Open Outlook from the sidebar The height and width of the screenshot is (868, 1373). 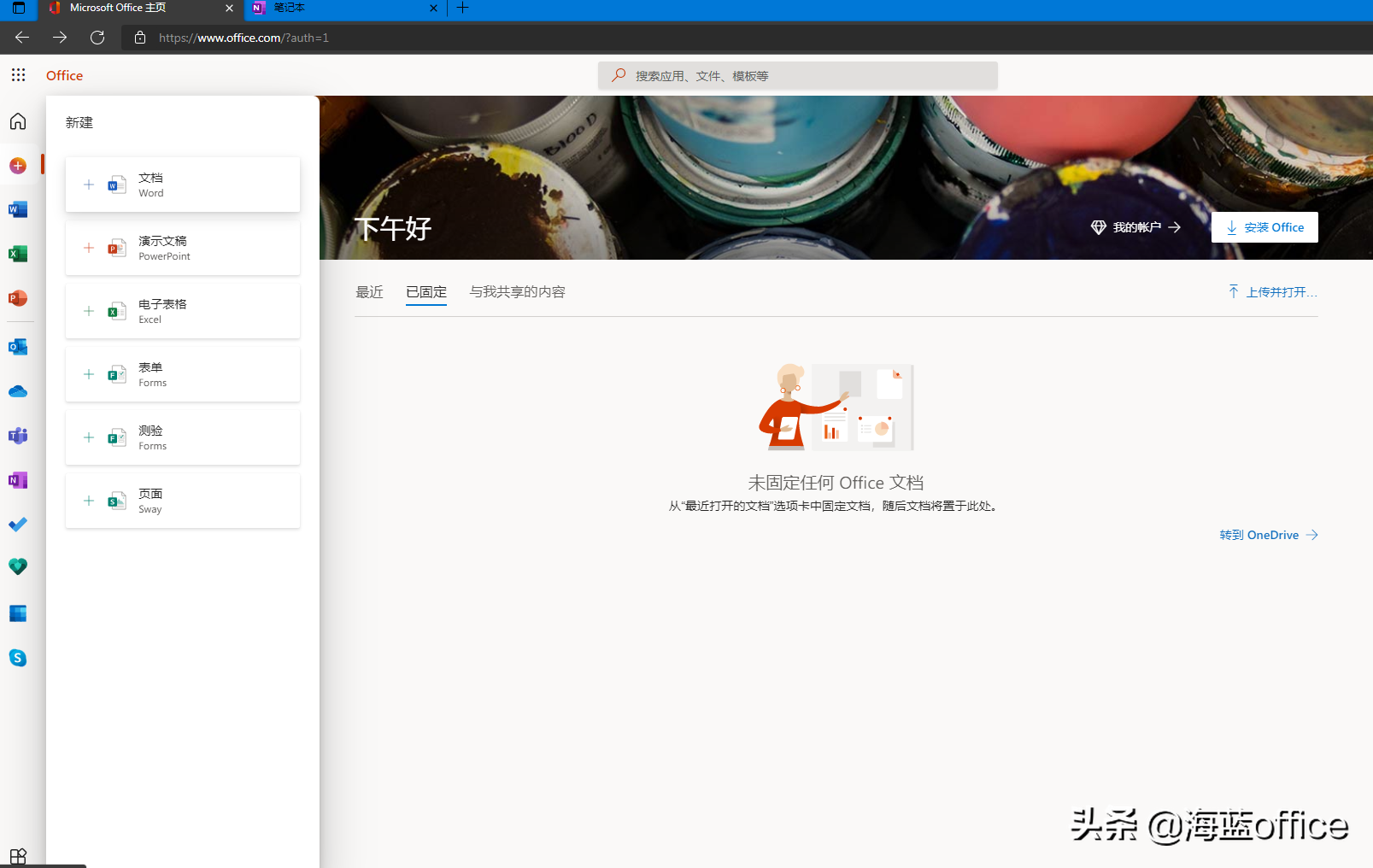tap(18, 347)
